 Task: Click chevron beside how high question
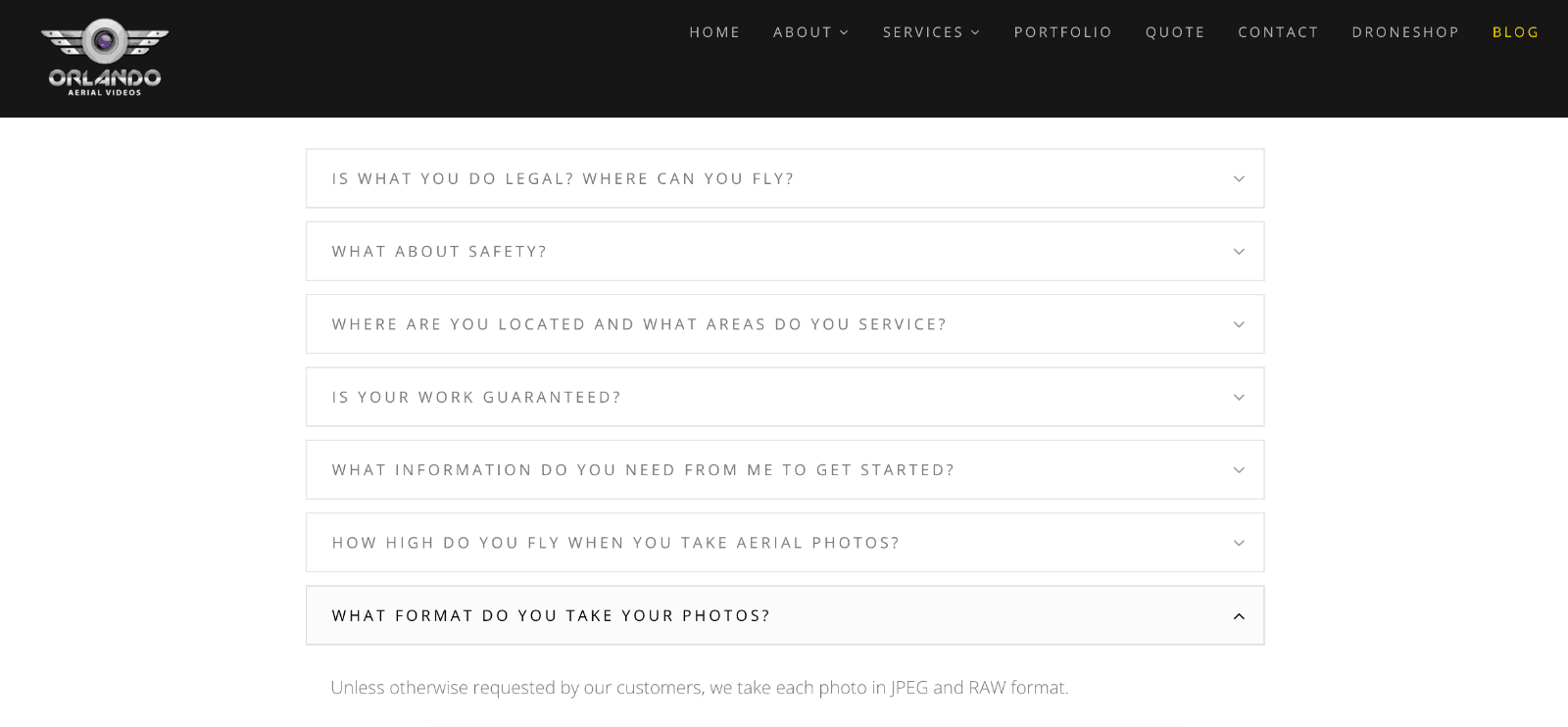point(1239,543)
